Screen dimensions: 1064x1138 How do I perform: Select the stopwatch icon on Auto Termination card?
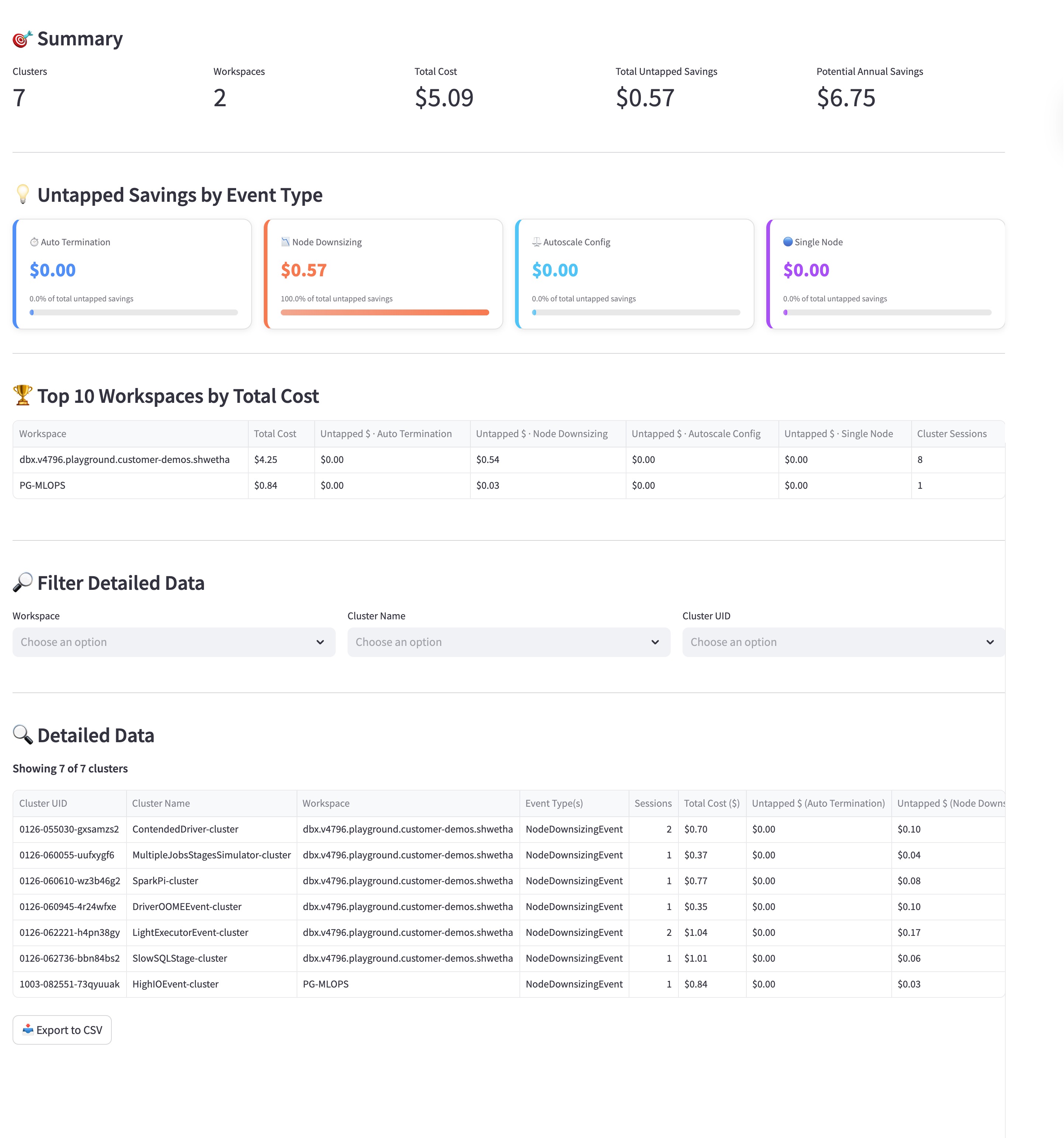click(34, 242)
